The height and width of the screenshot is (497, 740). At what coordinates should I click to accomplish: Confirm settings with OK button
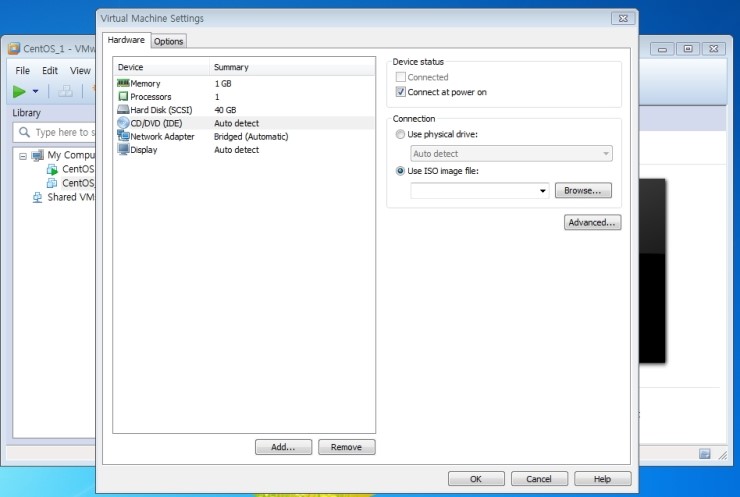tap(476, 479)
